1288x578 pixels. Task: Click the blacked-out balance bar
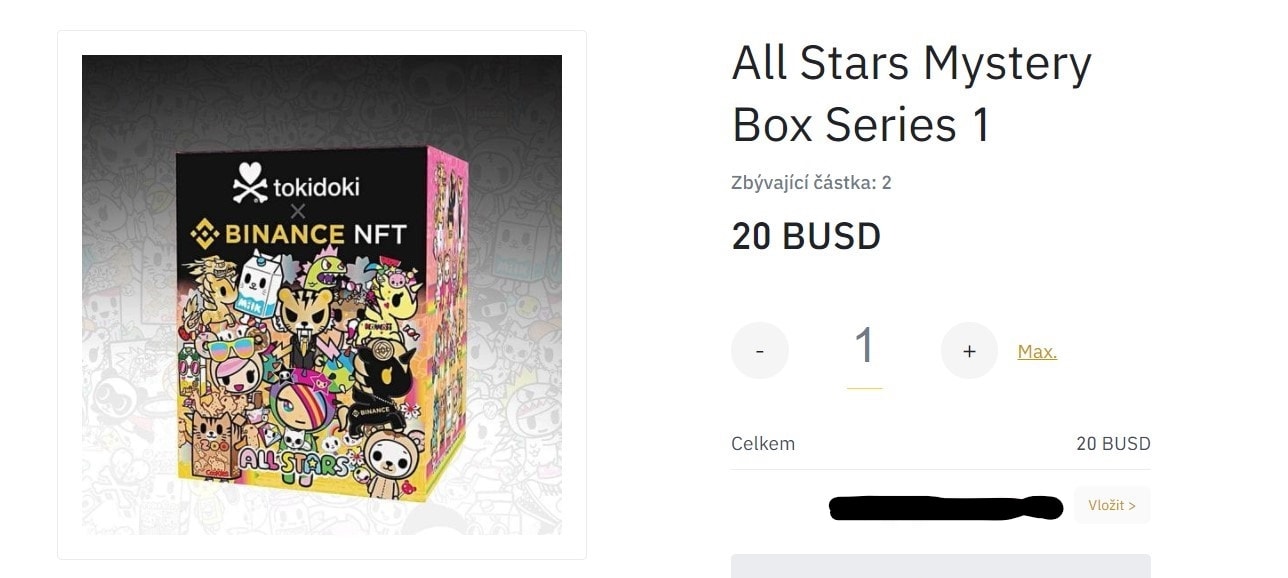[x=945, y=508]
